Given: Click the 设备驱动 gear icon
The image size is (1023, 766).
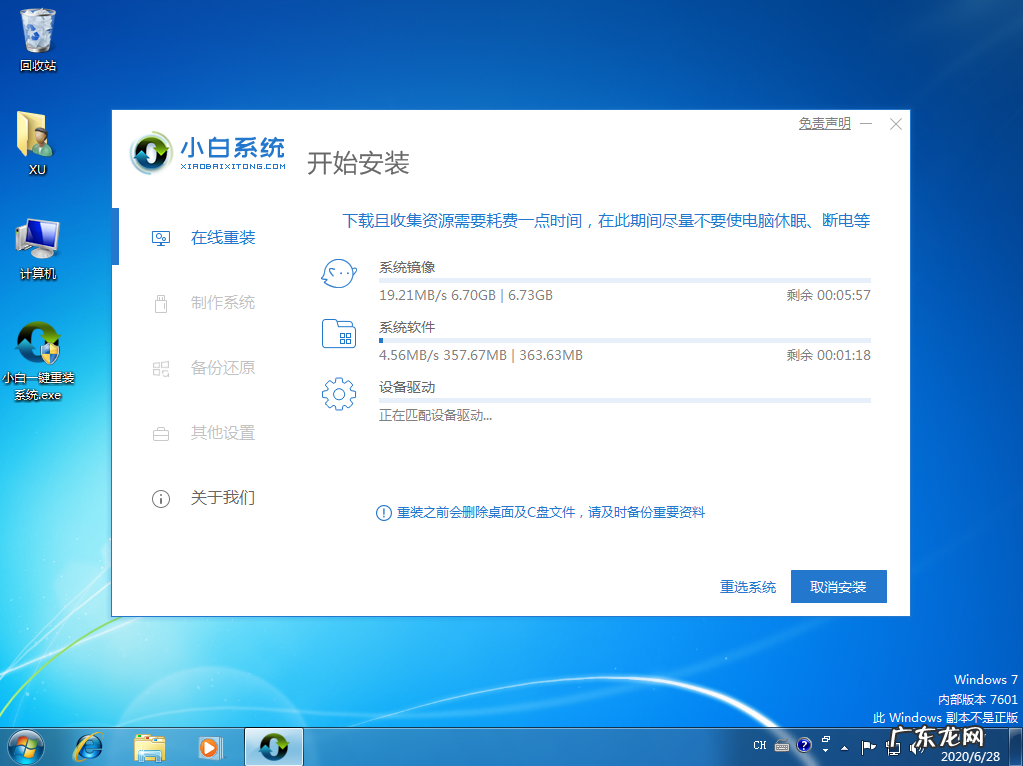Looking at the screenshot, I should (339, 394).
